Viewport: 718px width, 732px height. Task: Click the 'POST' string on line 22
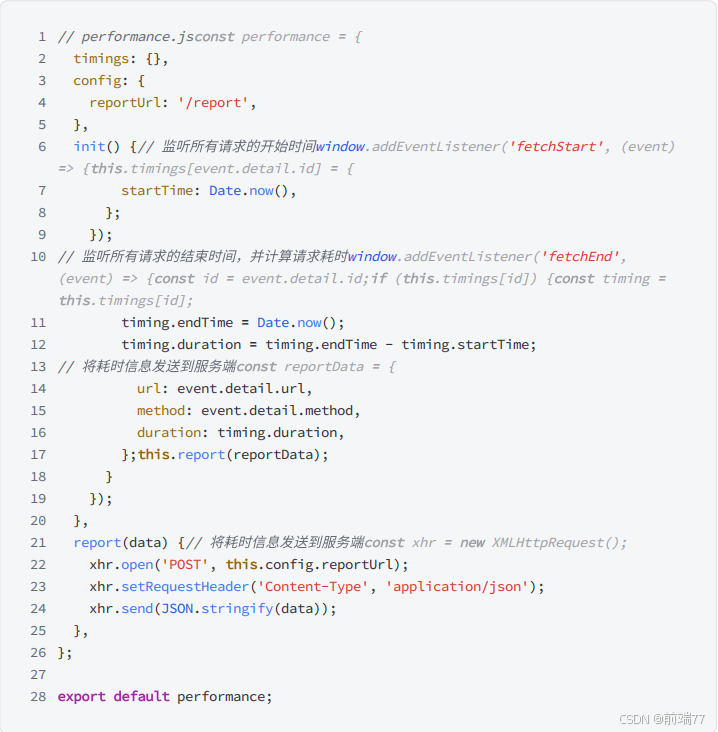[x=184, y=564]
